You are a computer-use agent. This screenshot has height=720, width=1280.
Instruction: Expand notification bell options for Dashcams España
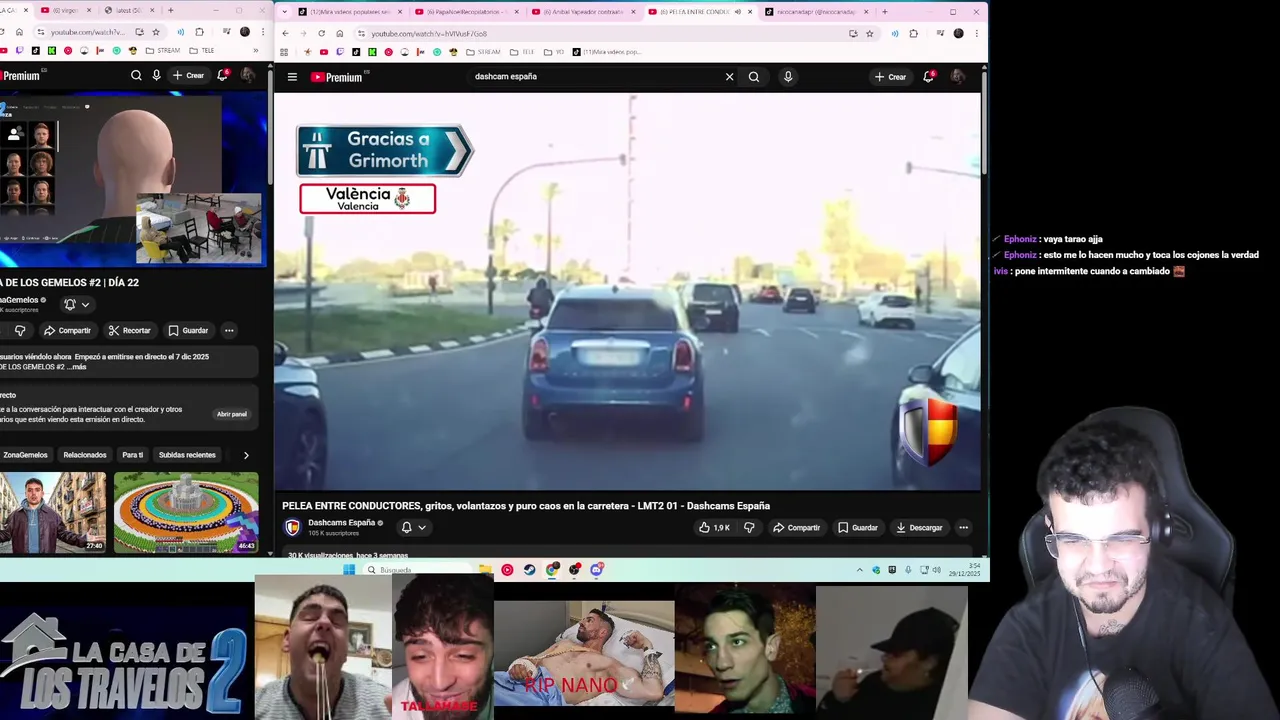(413, 528)
